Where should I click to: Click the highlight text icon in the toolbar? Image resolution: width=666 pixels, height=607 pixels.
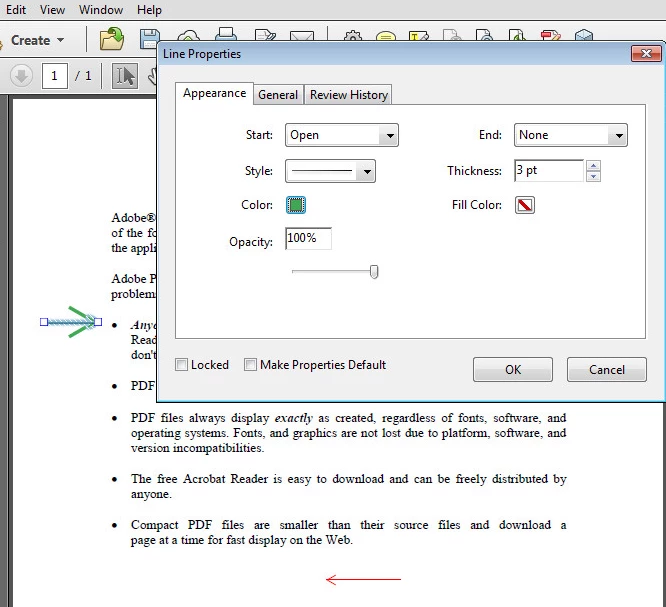tap(418, 36)
